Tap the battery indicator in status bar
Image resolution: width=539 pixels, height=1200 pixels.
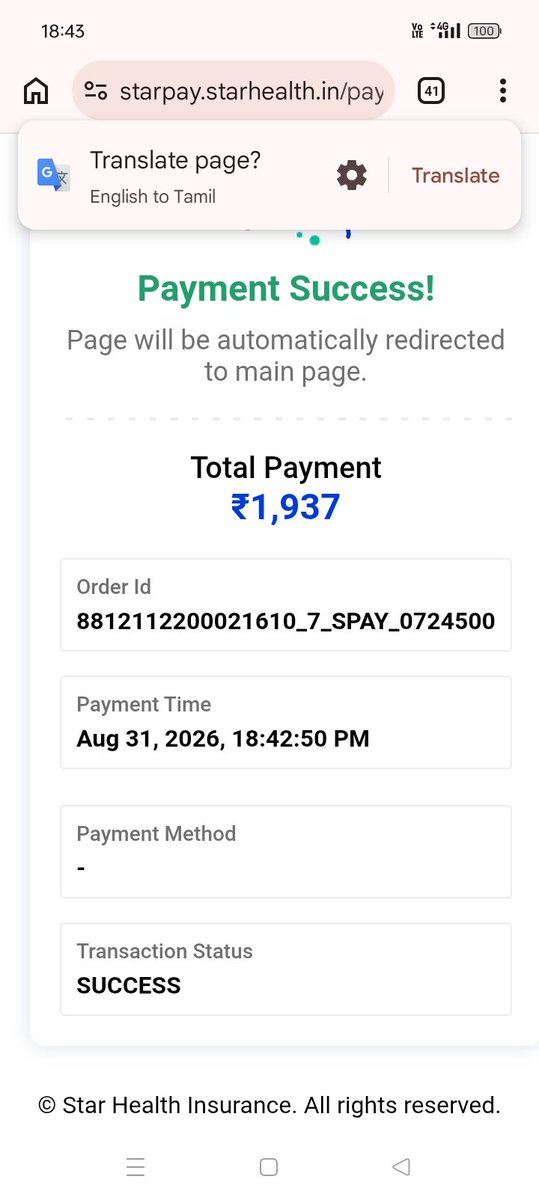(484, 31)
